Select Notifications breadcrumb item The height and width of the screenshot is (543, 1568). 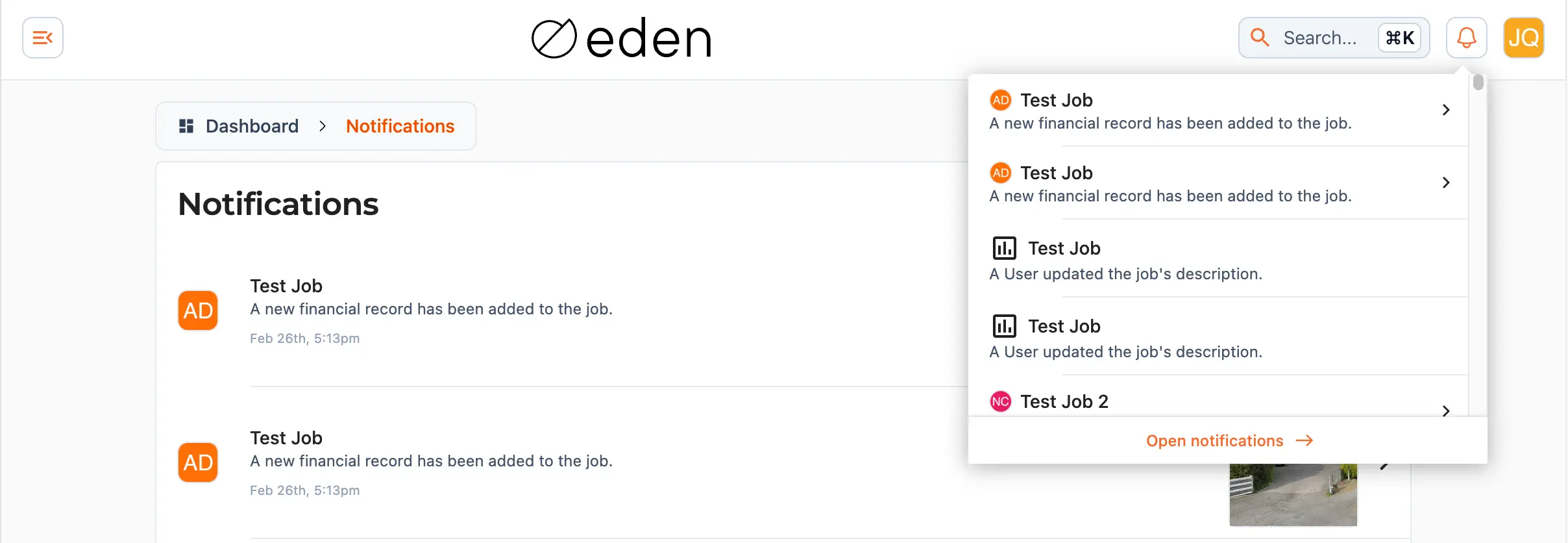click(x=400, y=126)
